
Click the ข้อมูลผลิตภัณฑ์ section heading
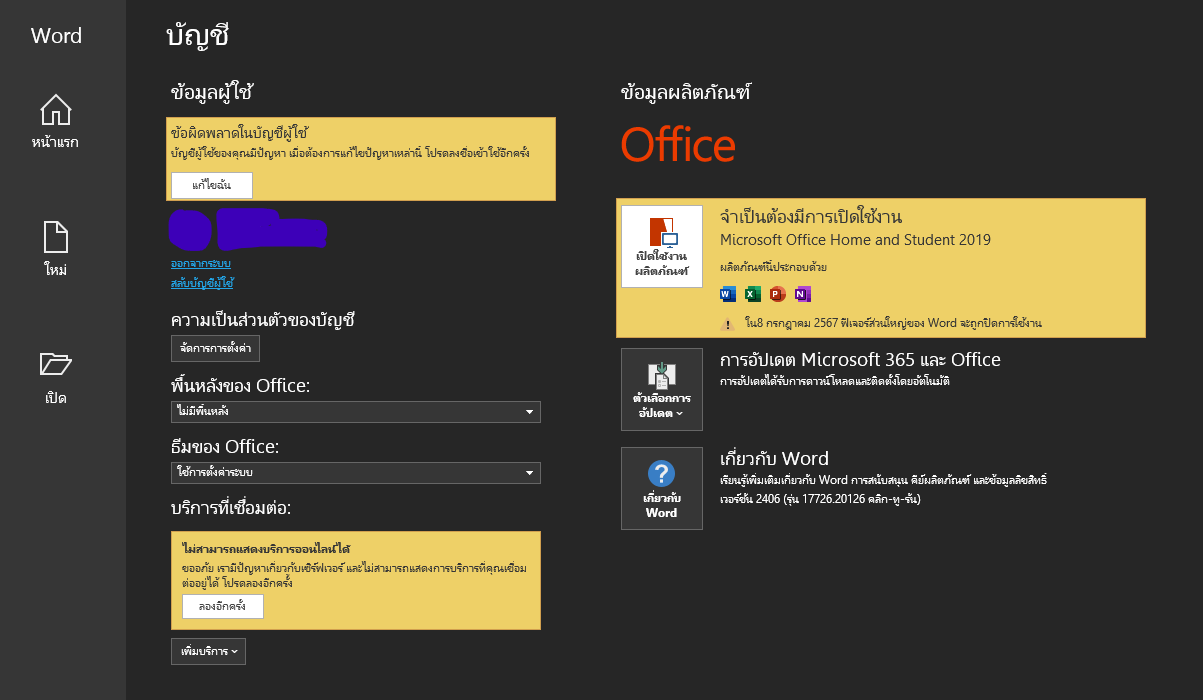[686, 93]
